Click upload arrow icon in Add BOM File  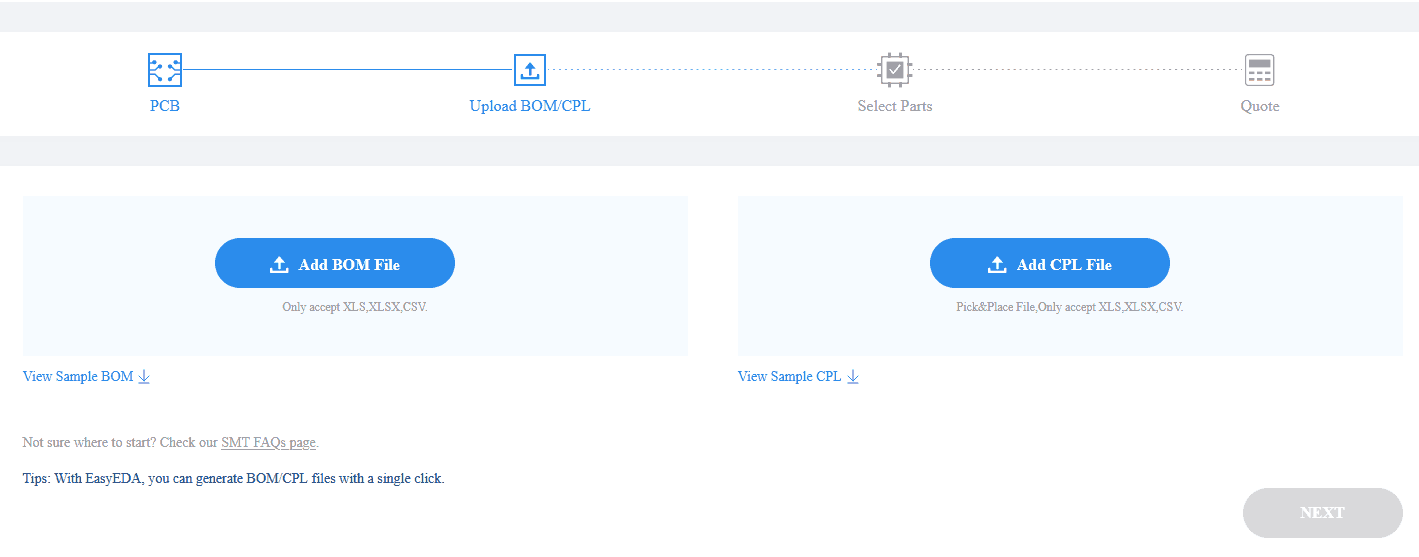click(x=279, y=265)
